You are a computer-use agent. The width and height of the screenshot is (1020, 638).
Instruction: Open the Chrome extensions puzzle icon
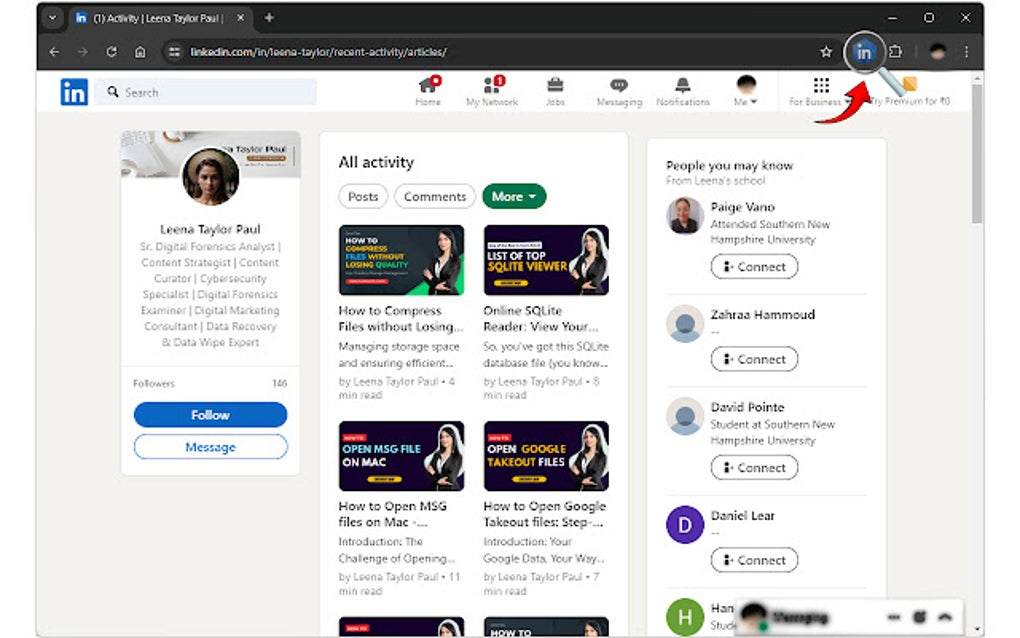pos(897,51)
